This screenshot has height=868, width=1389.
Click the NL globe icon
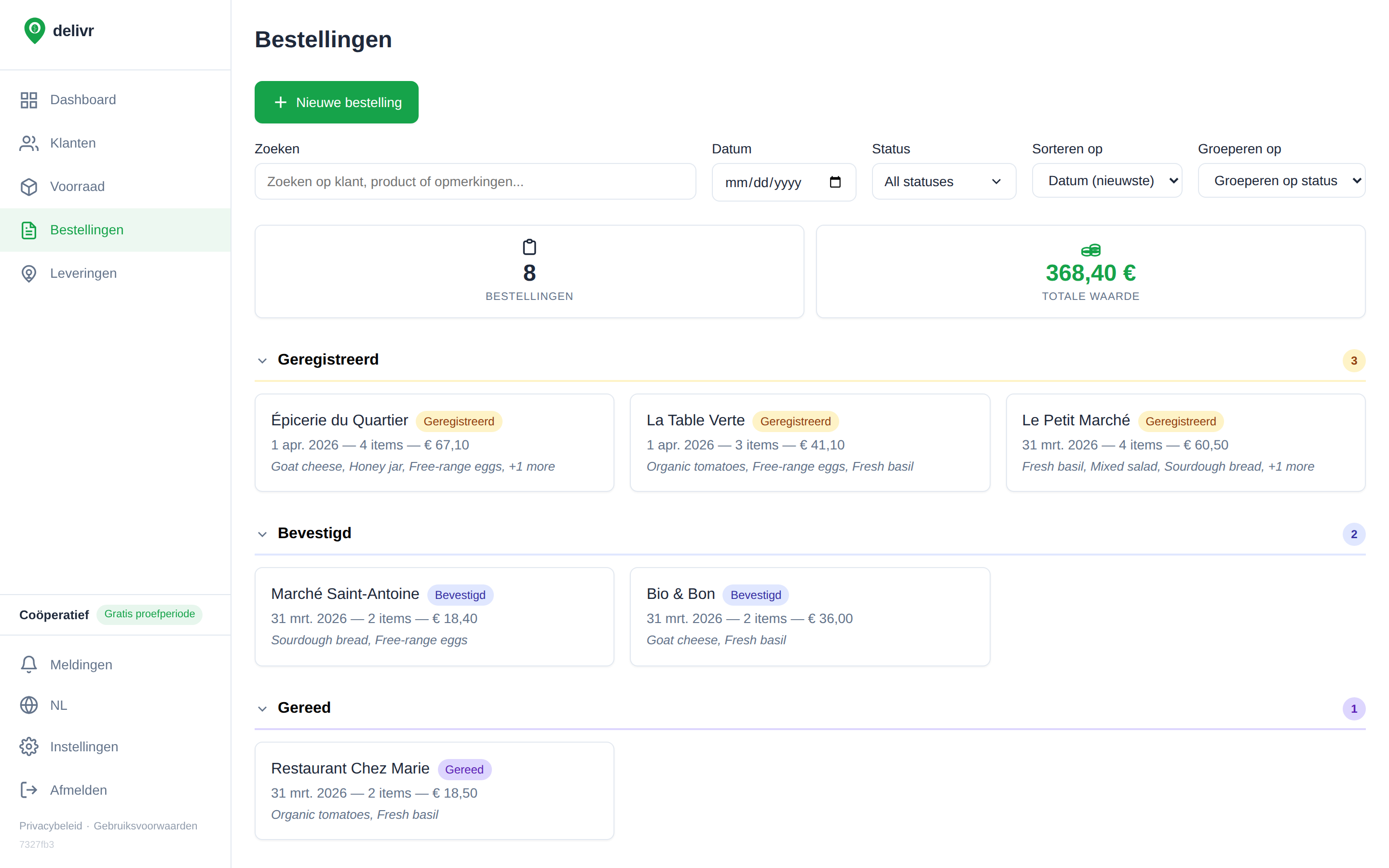pyautogui.click(x=29, y=705)
